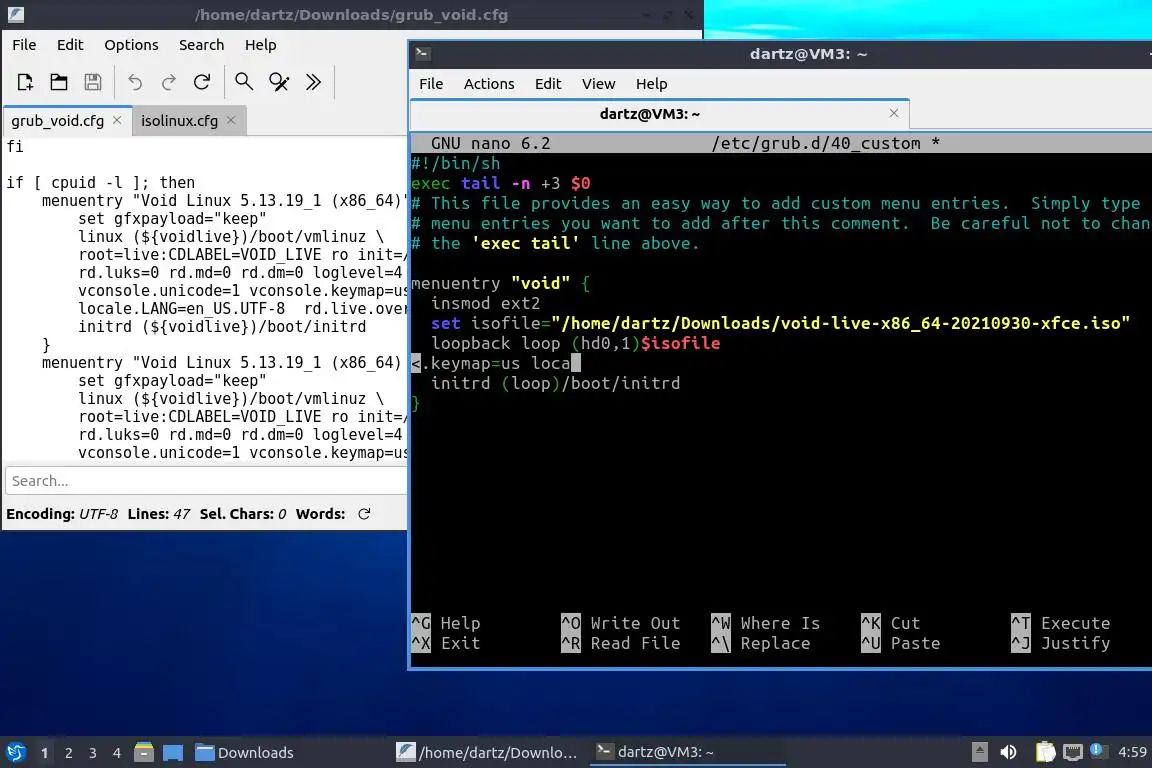Click the terminal icon in terminal title bar
The width and height of the screenshot is (1152, 768).
coord(422,54)
